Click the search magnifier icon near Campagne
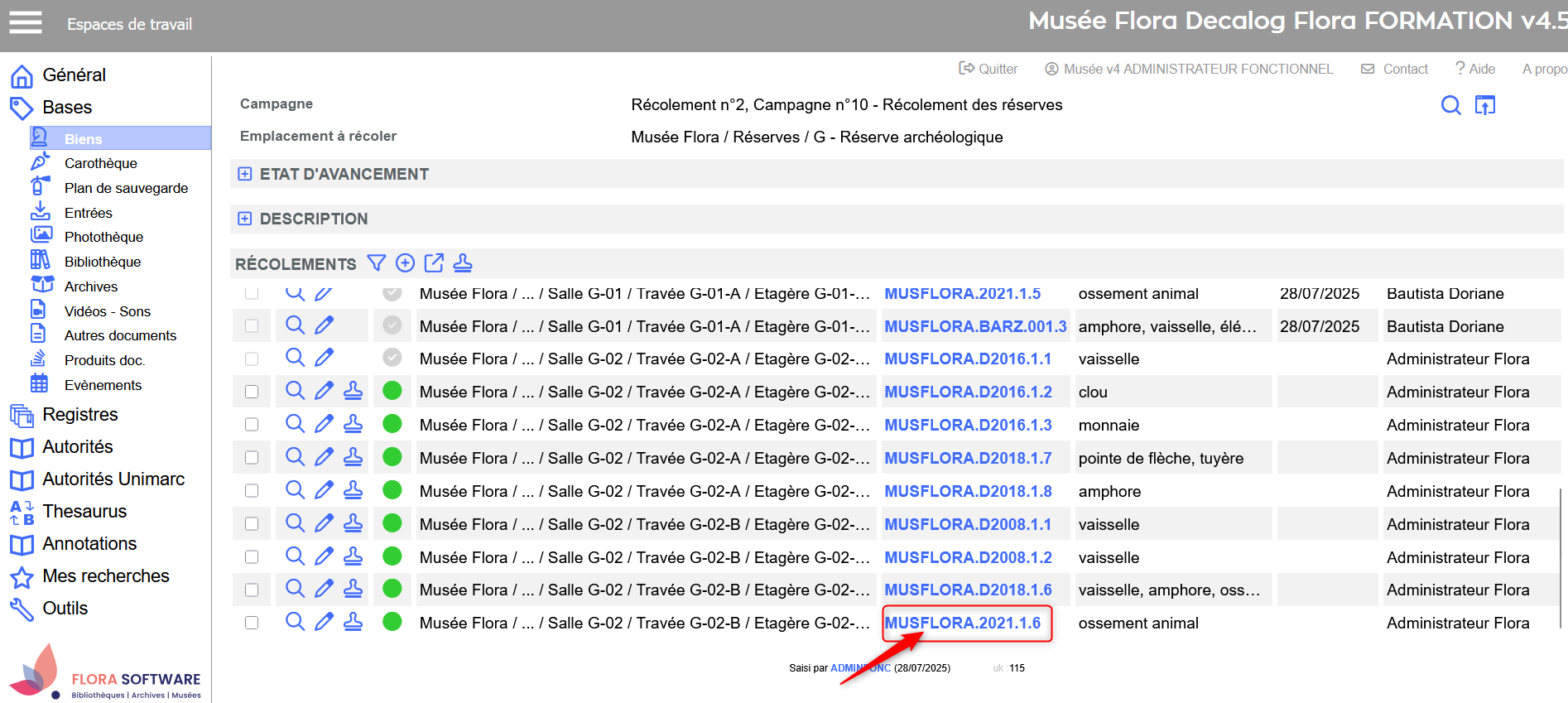Image resolution: width=1568 pixels, height=703 pixels. [x=1450, y=105]
